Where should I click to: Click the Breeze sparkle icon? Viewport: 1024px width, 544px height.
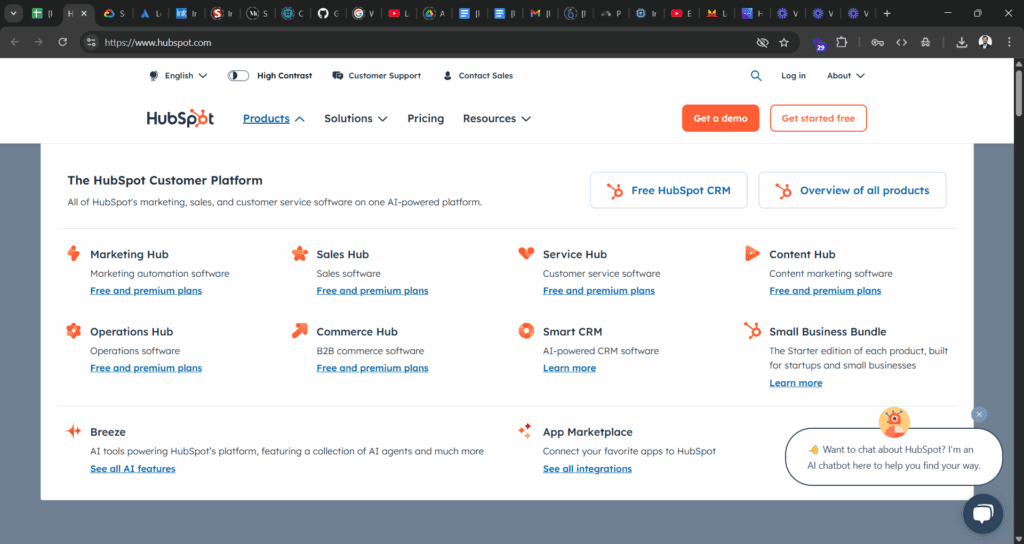pyautogui.click(x=74, y=431)
